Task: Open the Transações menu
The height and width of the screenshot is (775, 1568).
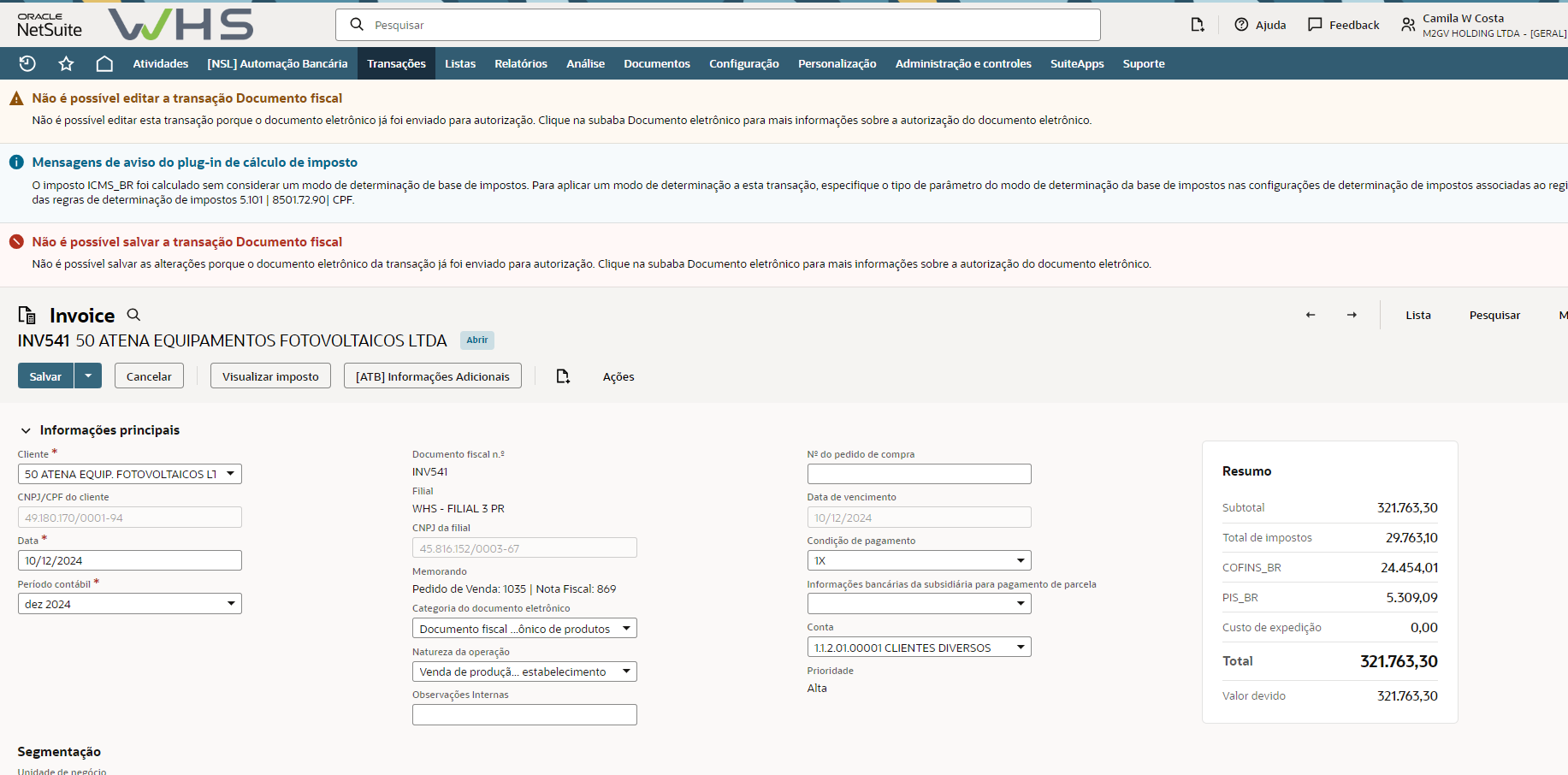Action: [396, 63]
